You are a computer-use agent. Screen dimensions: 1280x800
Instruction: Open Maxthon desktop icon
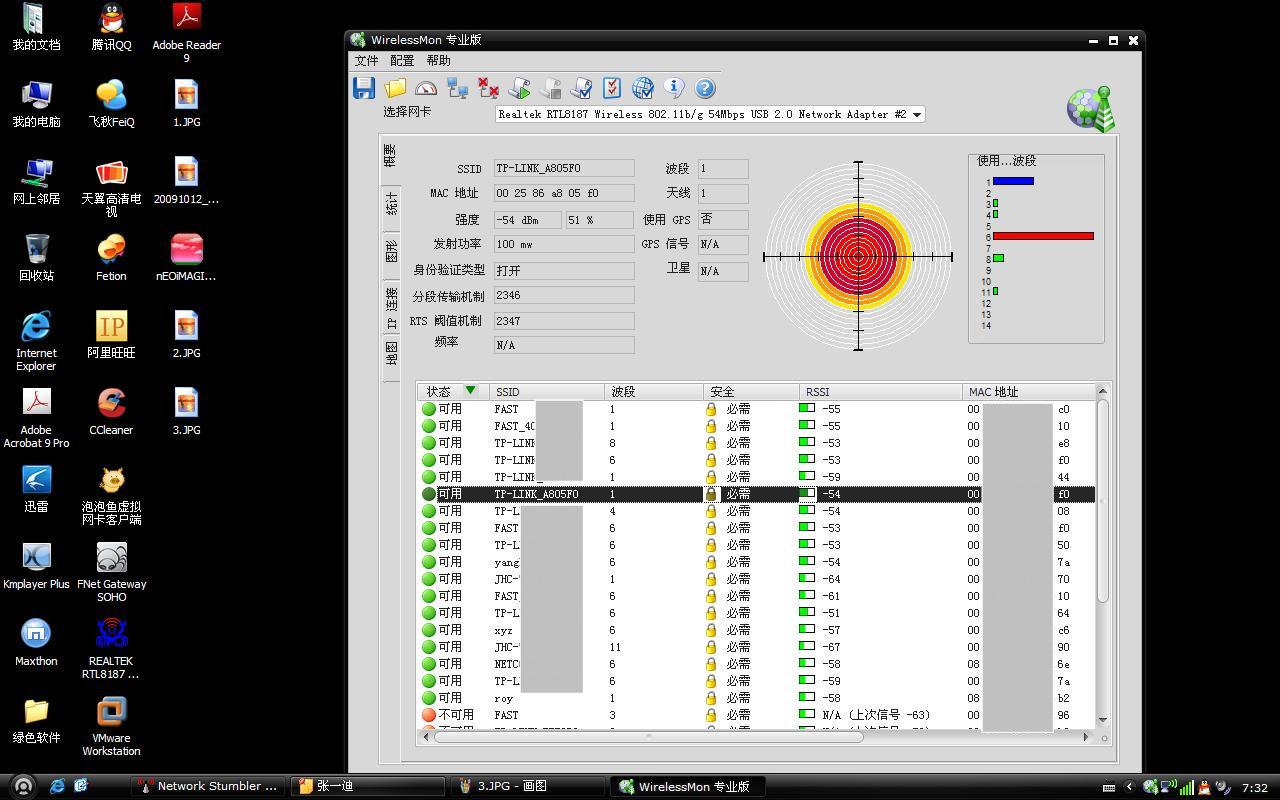click(x=36, y=643)
